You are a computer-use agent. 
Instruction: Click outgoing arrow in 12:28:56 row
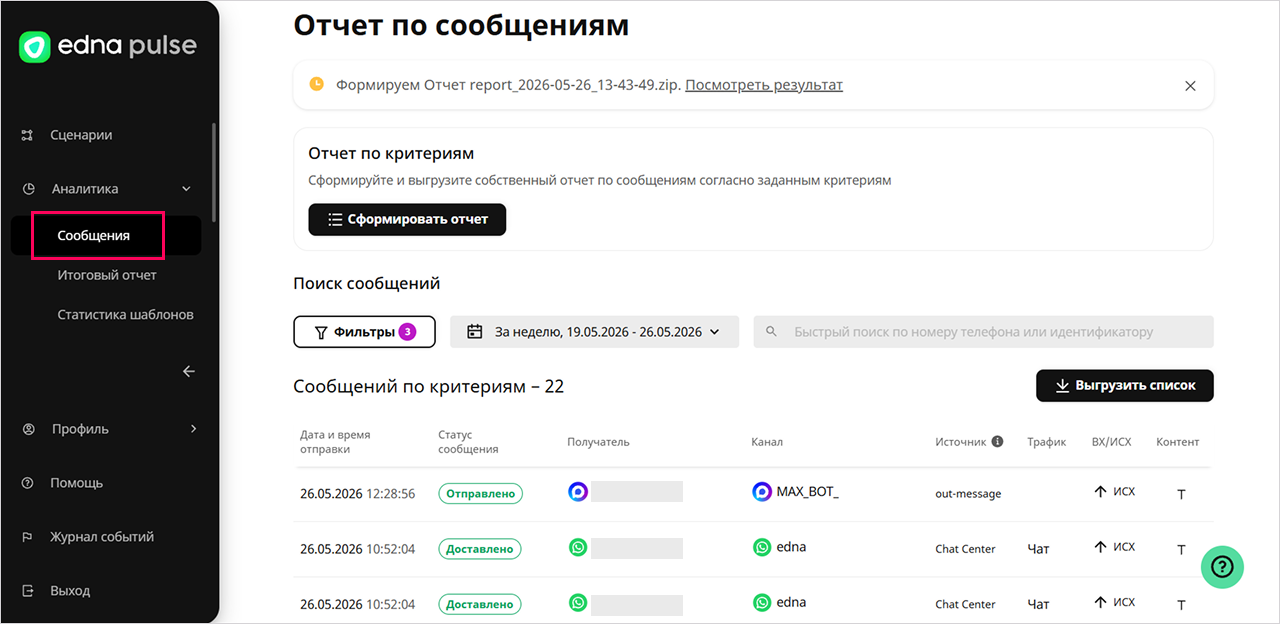[x=1100, y=491]
